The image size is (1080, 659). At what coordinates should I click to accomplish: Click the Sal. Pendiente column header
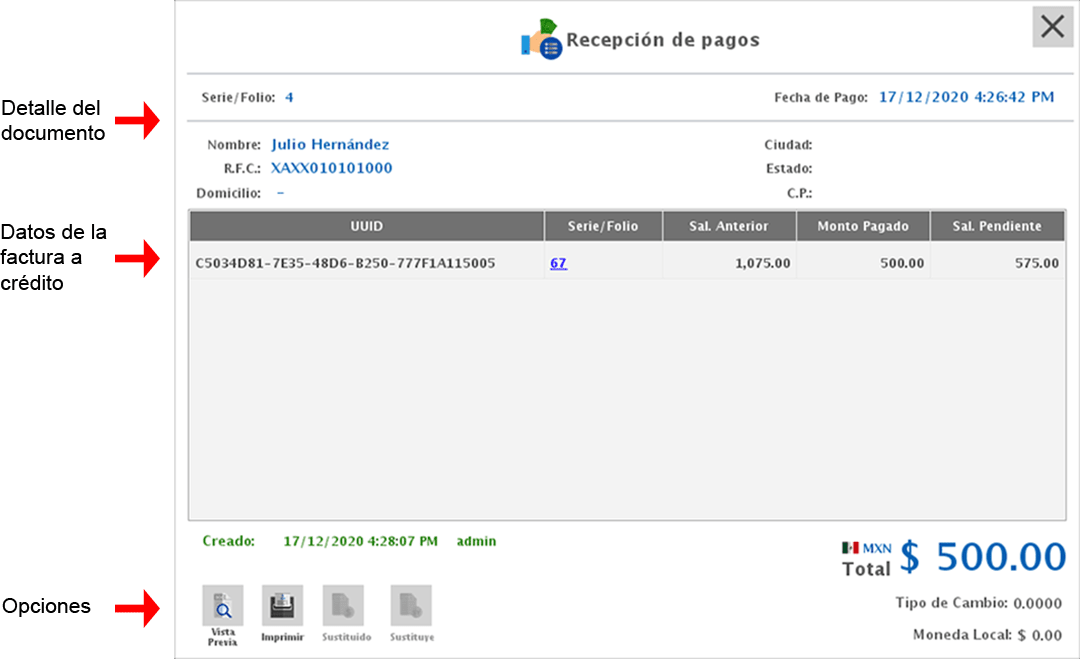click(998, 226)
